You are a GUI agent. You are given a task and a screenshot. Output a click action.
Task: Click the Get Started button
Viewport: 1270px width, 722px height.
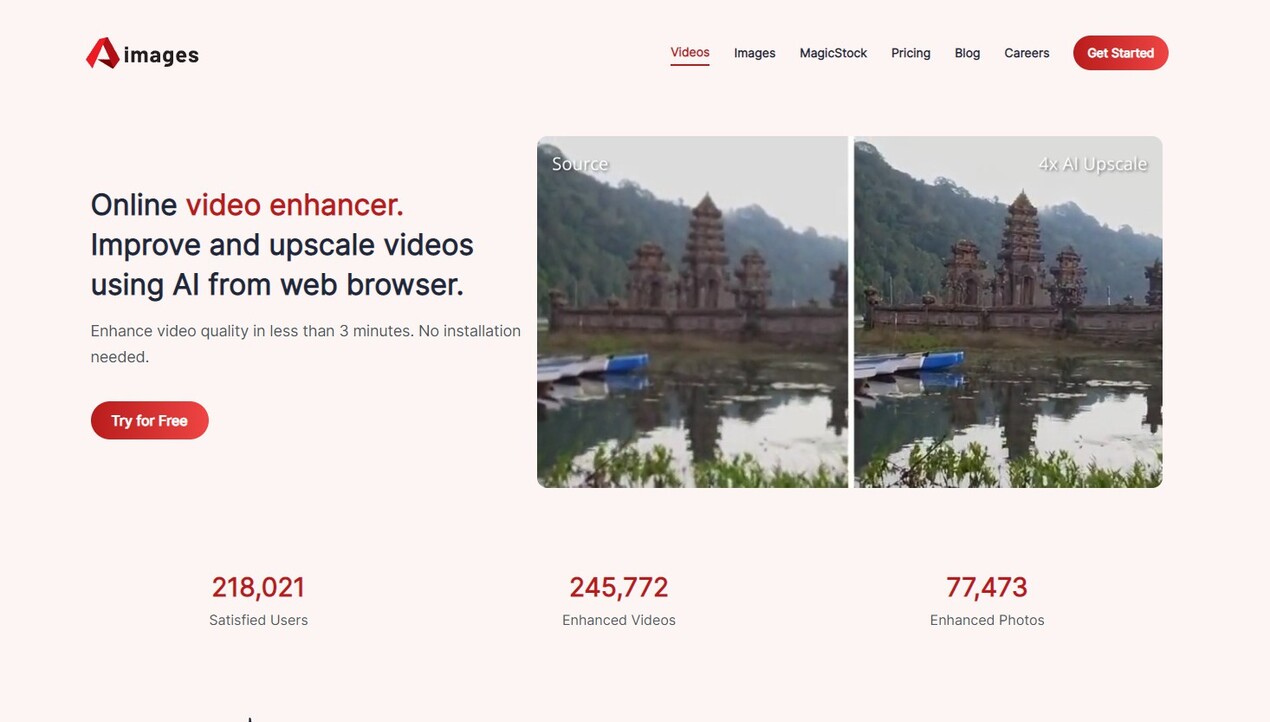pyautogui.click(x=1120, y=53)
